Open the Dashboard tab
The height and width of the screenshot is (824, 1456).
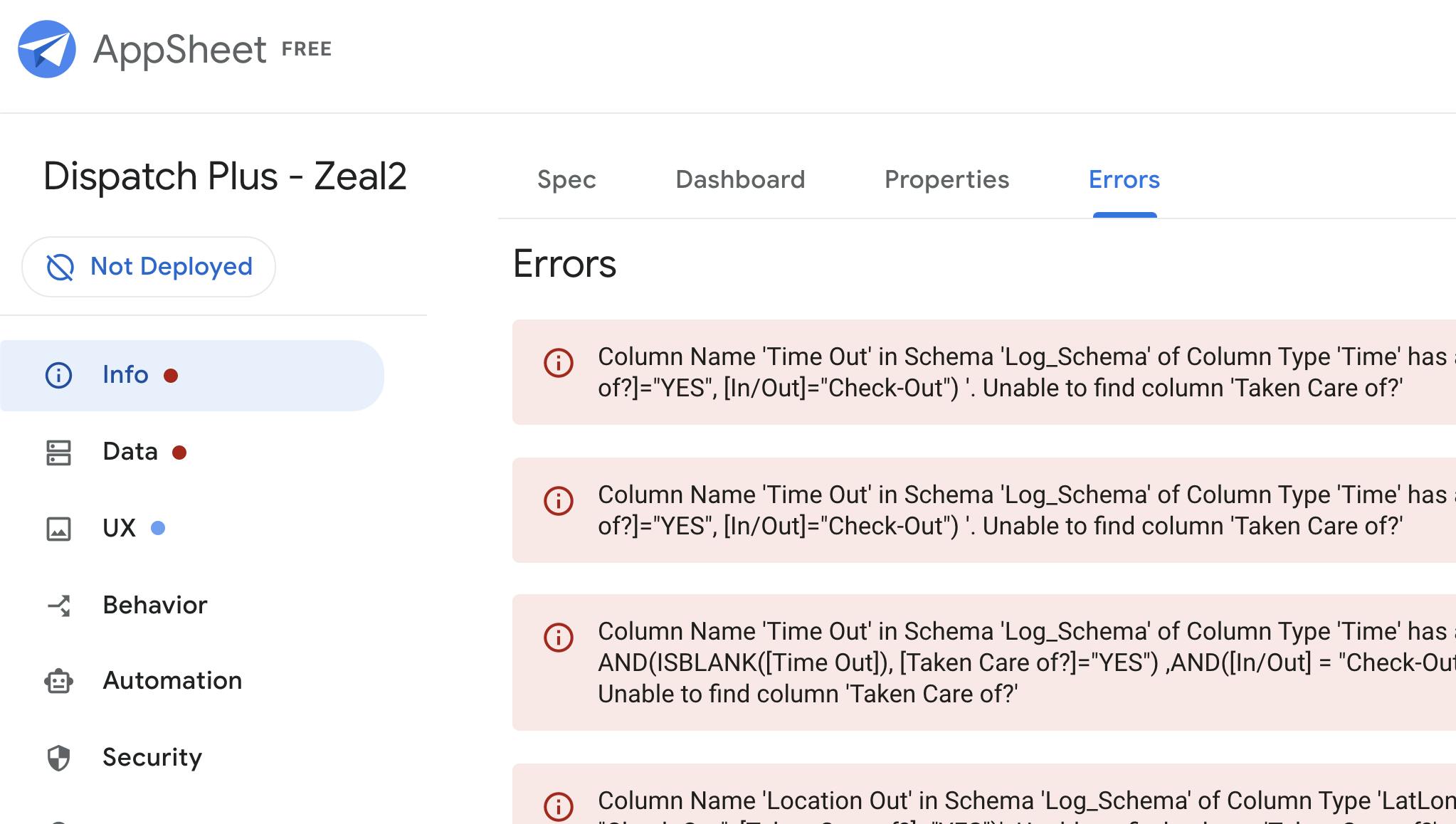point(740,179)
